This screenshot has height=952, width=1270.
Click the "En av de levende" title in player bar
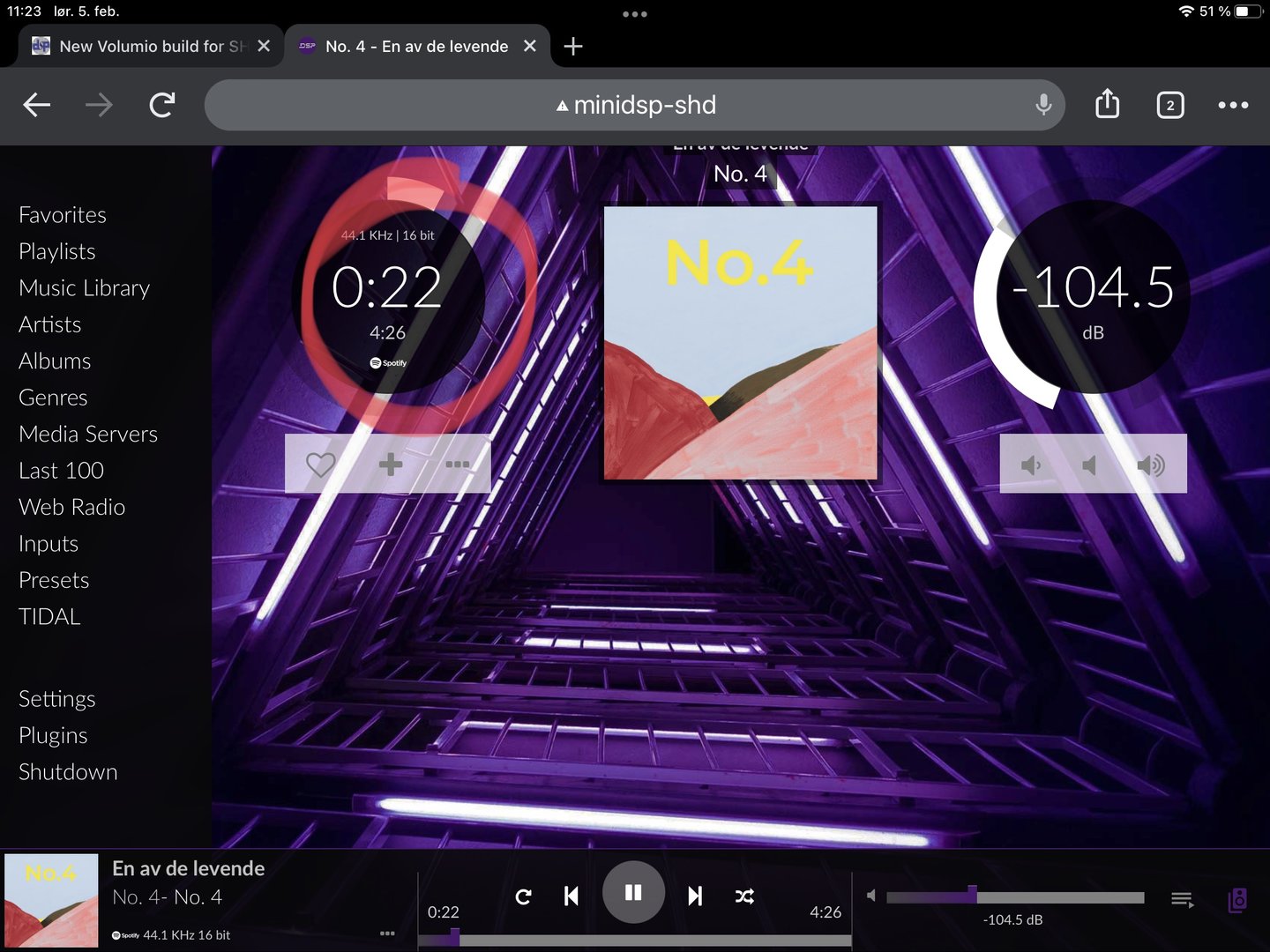point(189,868)
